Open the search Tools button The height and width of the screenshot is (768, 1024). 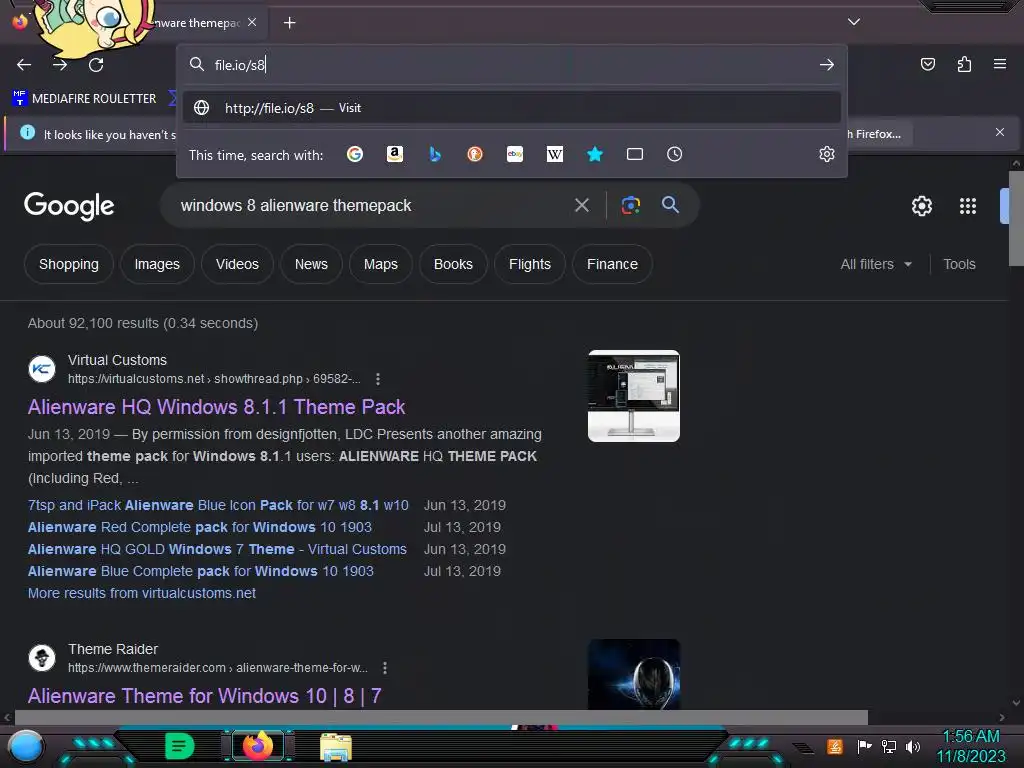[x=959, y=264]
